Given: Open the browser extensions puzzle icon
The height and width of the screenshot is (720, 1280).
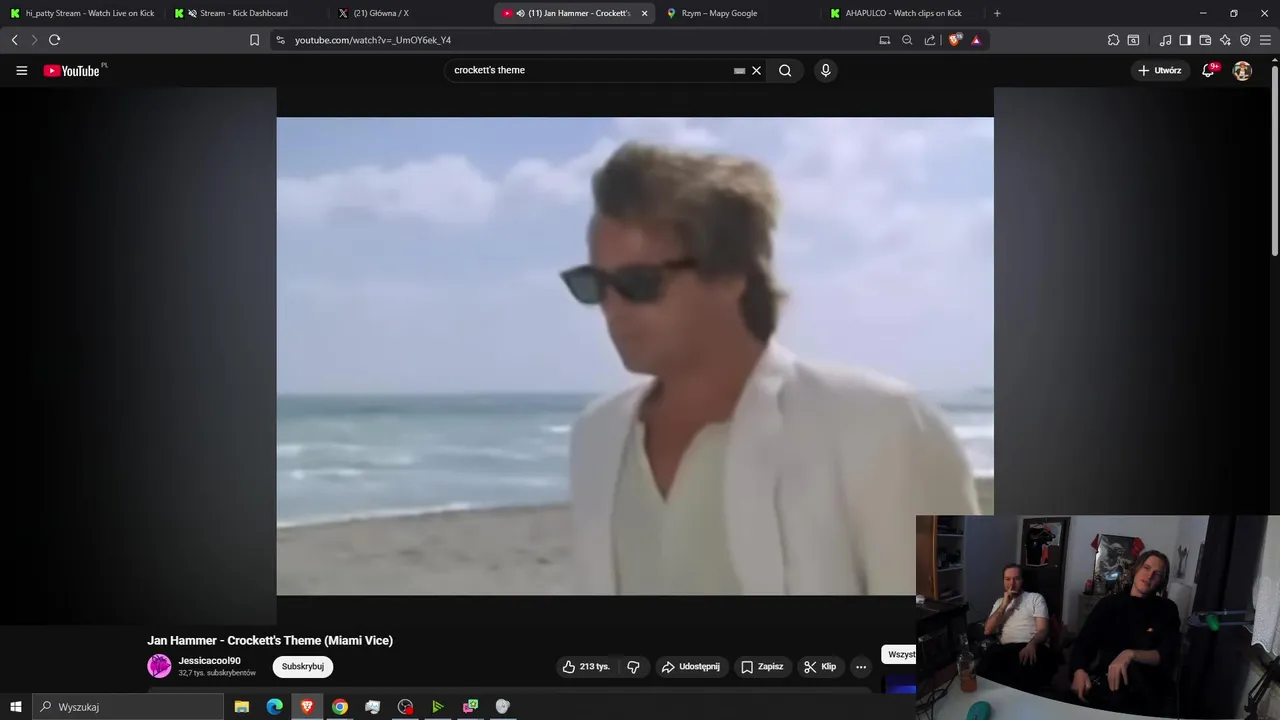Looking at the screenshot, I should click(1113, 40).
